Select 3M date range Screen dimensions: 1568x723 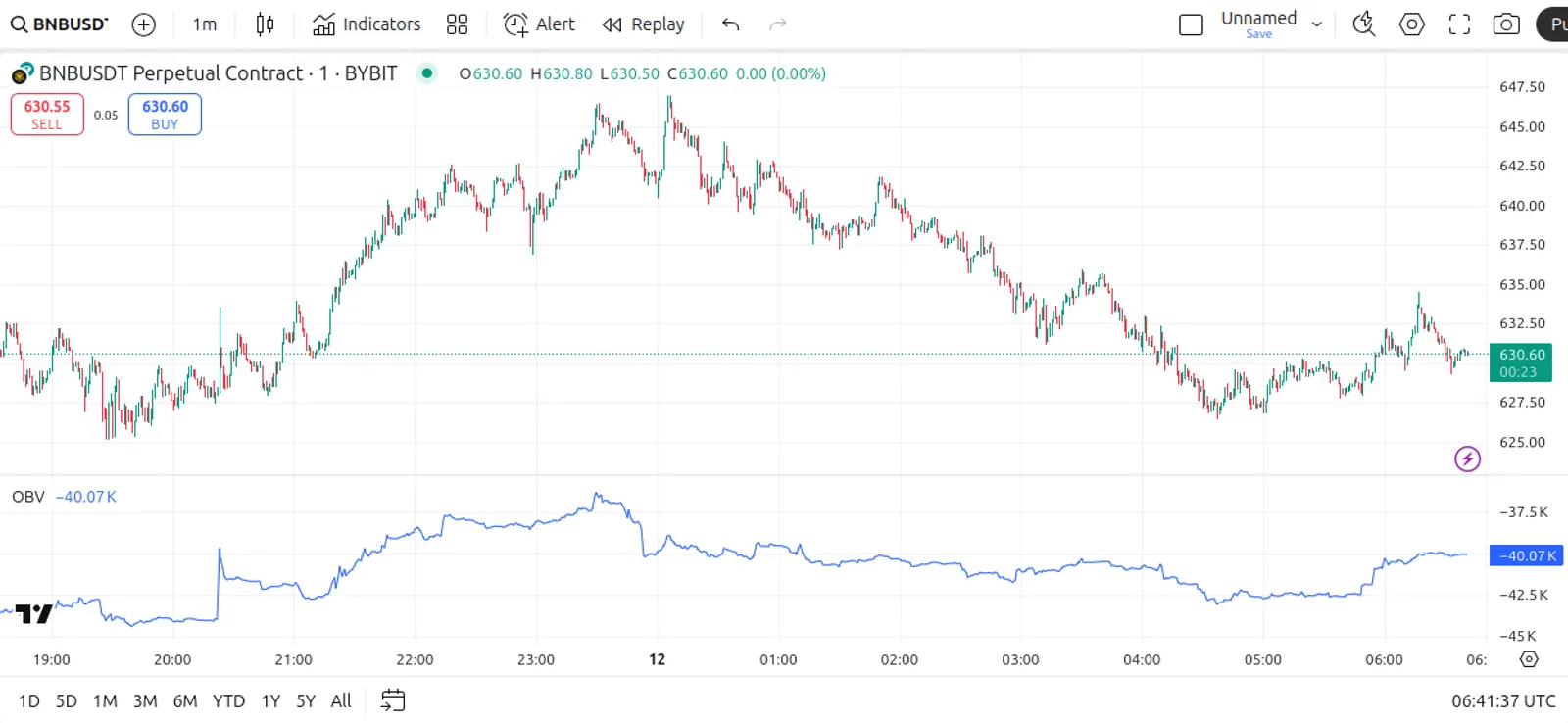tap(145, 701)
